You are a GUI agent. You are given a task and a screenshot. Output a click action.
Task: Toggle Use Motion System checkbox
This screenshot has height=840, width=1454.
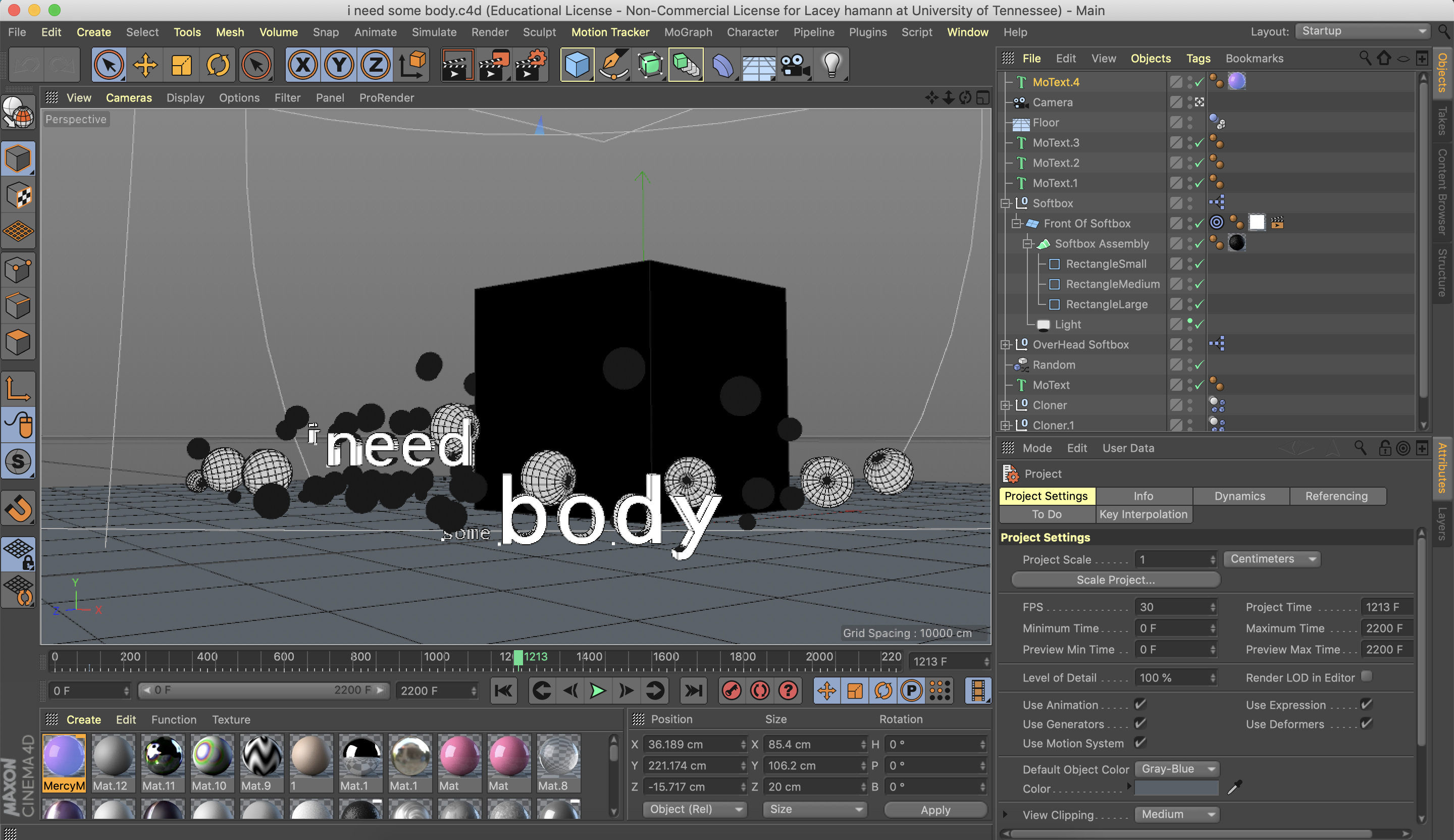click(1139, 742)
